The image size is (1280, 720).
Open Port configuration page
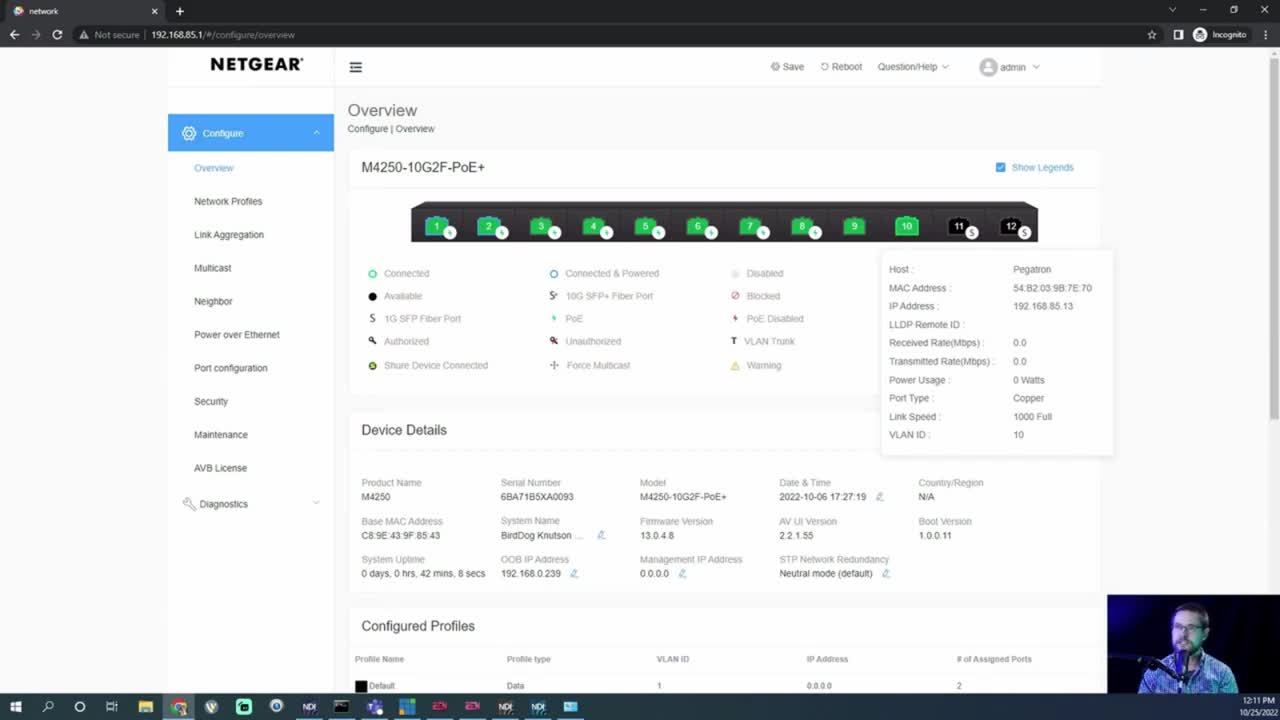pos(231,368)
